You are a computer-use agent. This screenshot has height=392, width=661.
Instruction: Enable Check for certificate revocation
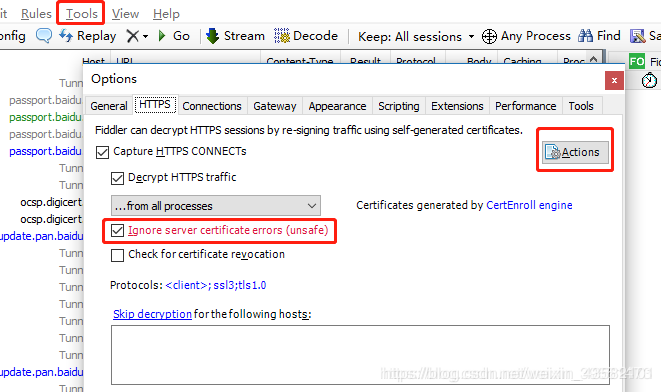(117, 255)
